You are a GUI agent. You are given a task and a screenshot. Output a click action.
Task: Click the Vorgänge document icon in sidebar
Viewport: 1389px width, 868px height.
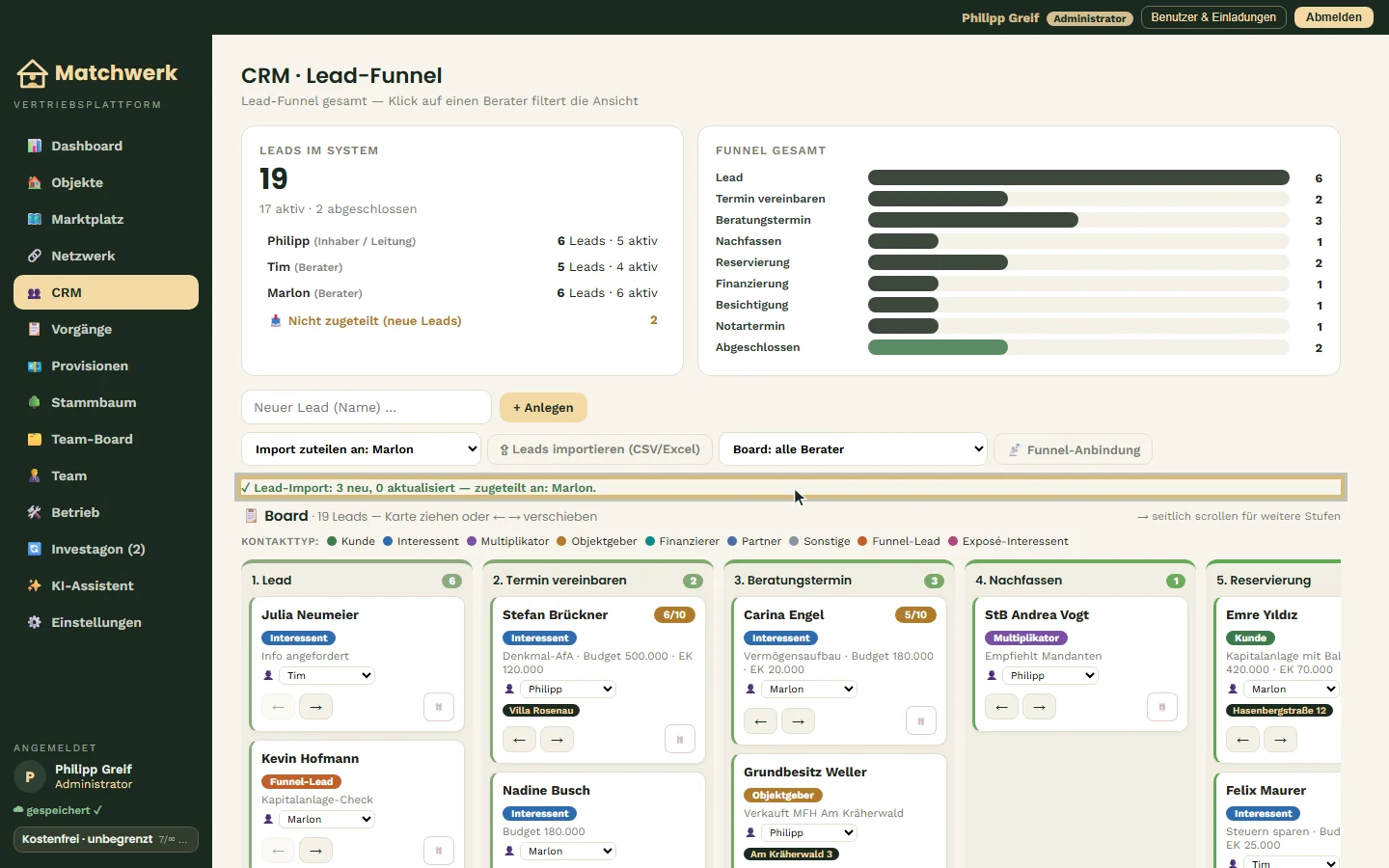(35, 330)
